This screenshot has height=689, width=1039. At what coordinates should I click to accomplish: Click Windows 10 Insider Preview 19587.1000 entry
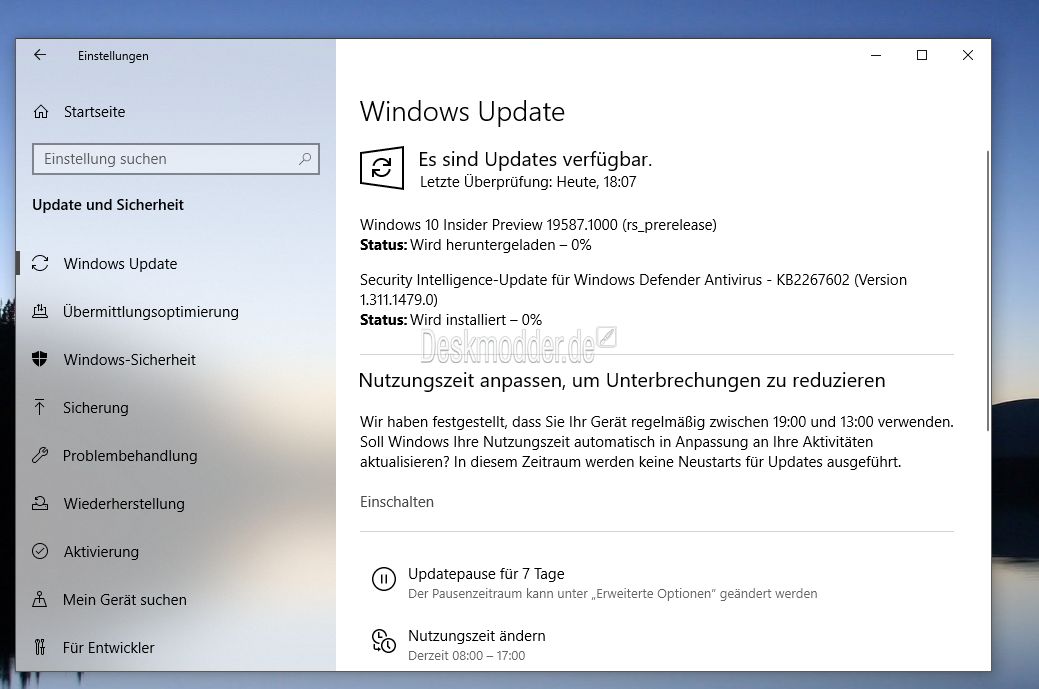[x=538, y=225]
